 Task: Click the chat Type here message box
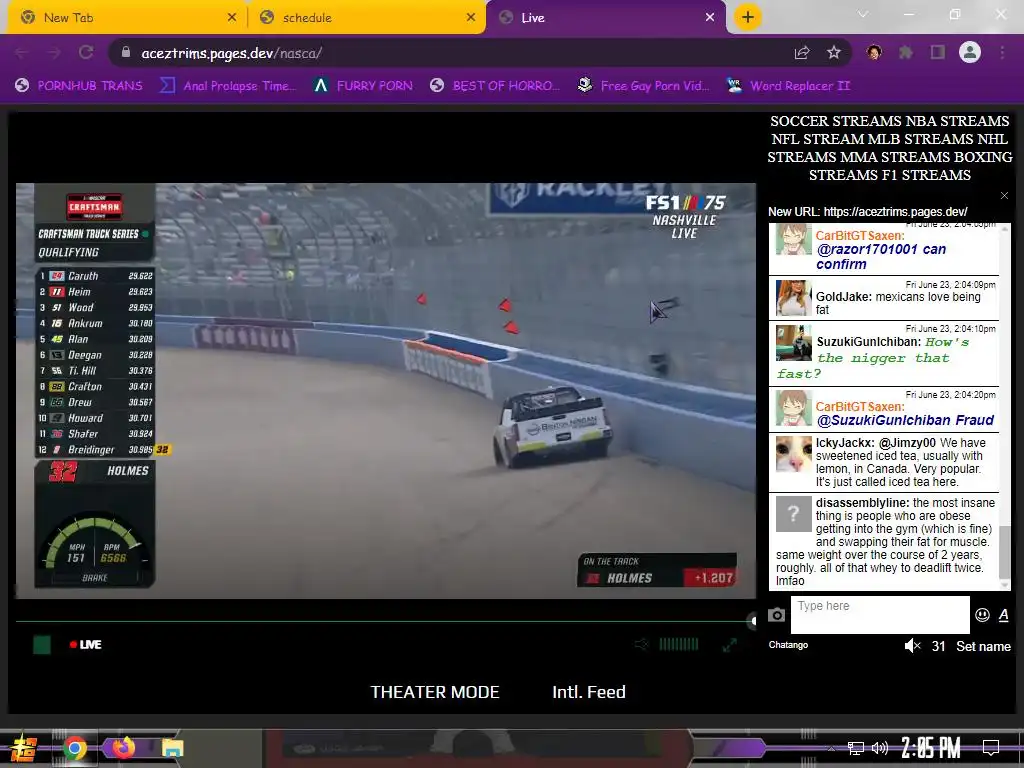pos(880,615)
